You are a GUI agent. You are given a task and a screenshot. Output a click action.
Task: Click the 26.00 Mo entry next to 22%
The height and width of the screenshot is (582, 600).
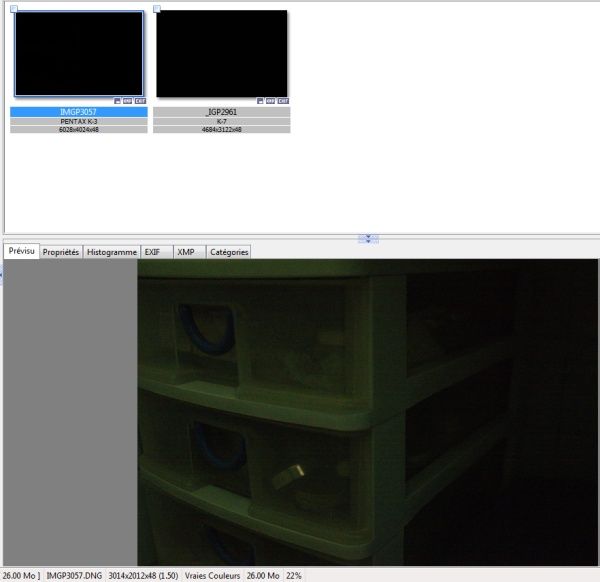pyautogui.click(x=263, y=575)
